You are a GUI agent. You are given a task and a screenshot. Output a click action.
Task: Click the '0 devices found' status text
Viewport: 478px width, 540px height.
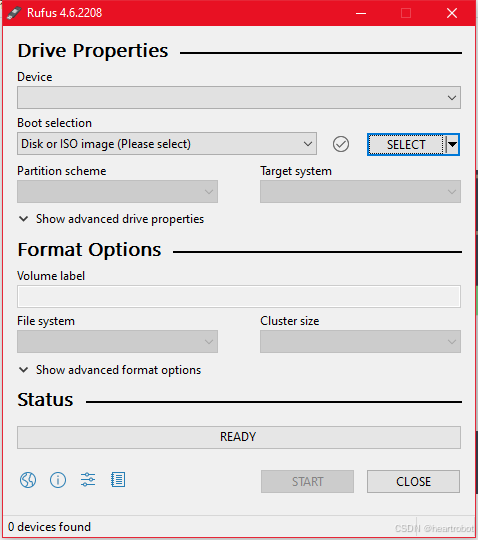[x=50, y=527]
